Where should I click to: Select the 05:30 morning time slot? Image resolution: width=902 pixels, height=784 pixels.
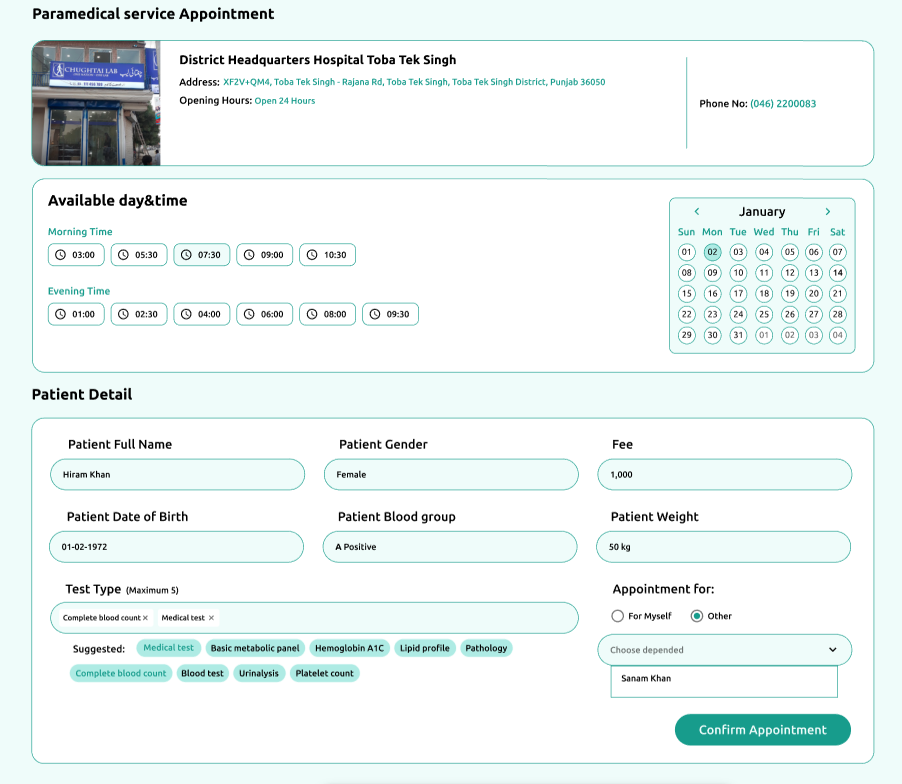[x=139, y=255]
